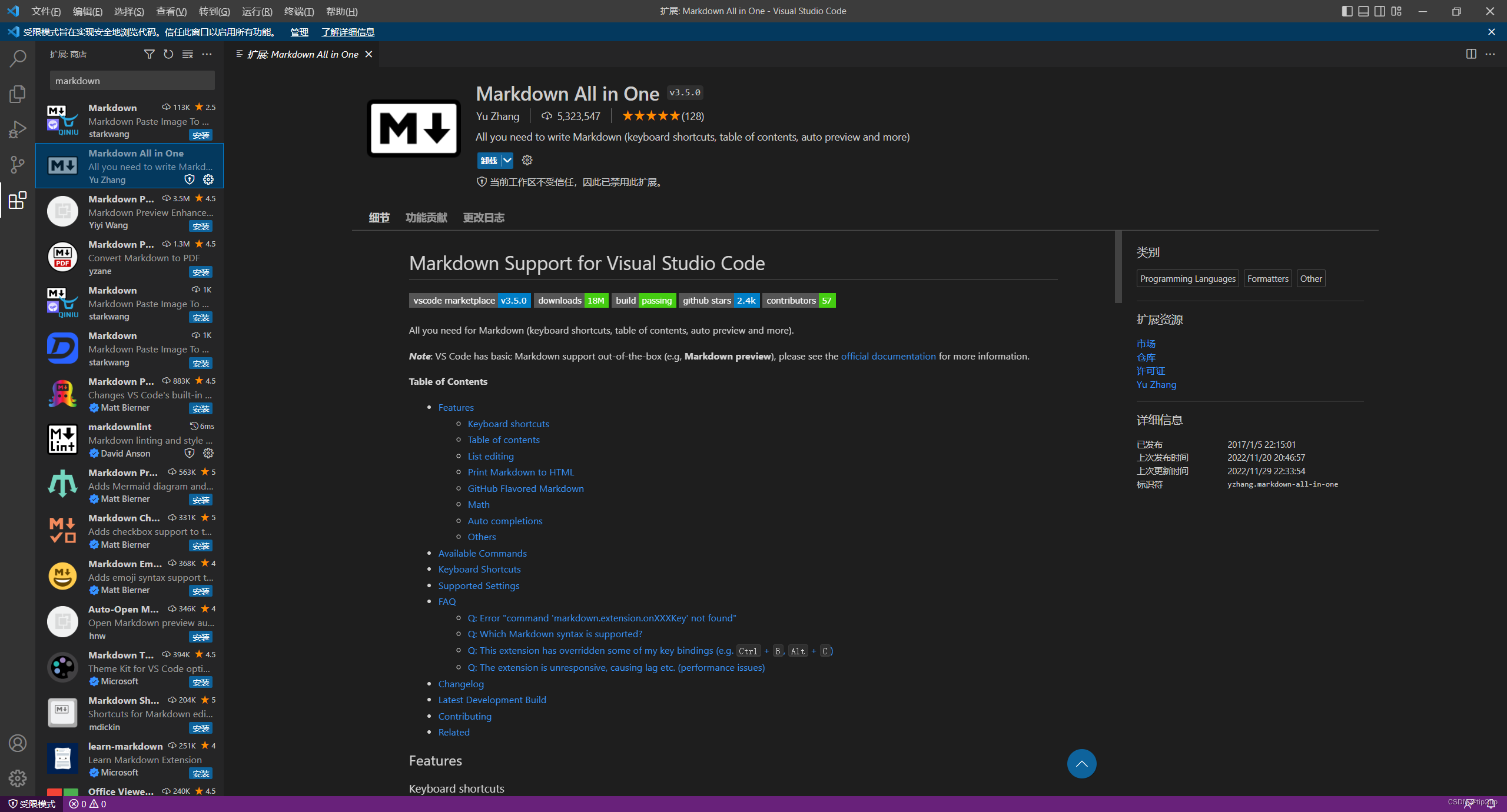Open the Explorer view icon

tap(18, 94)
